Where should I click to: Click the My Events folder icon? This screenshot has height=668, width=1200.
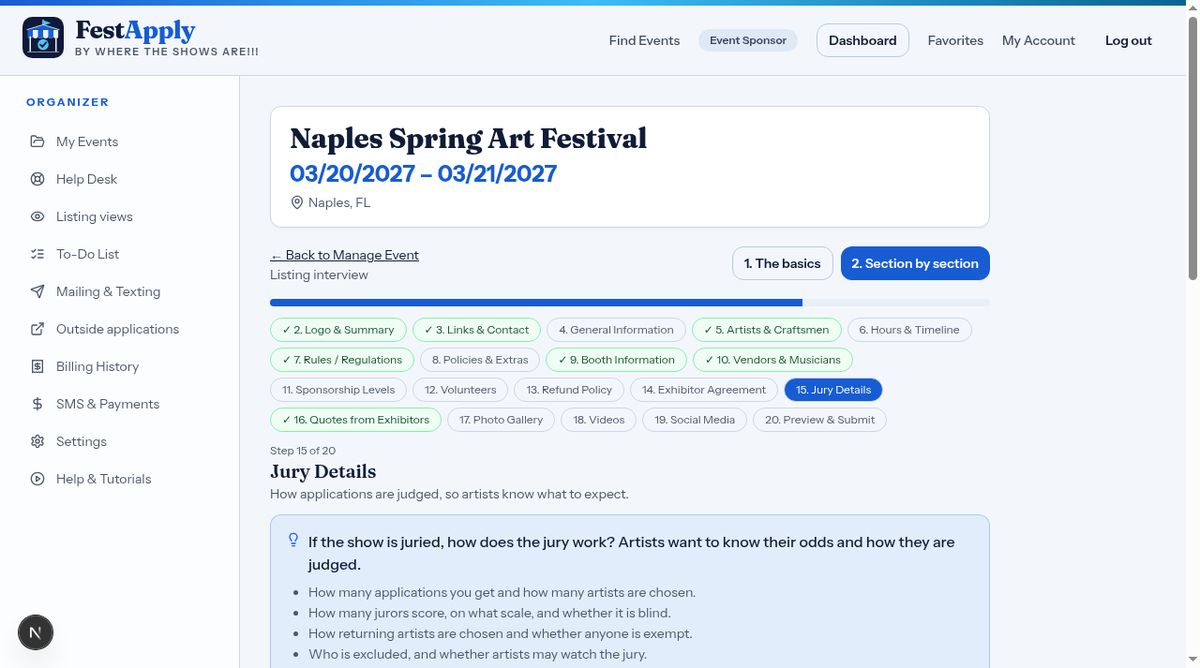(37, 141)
